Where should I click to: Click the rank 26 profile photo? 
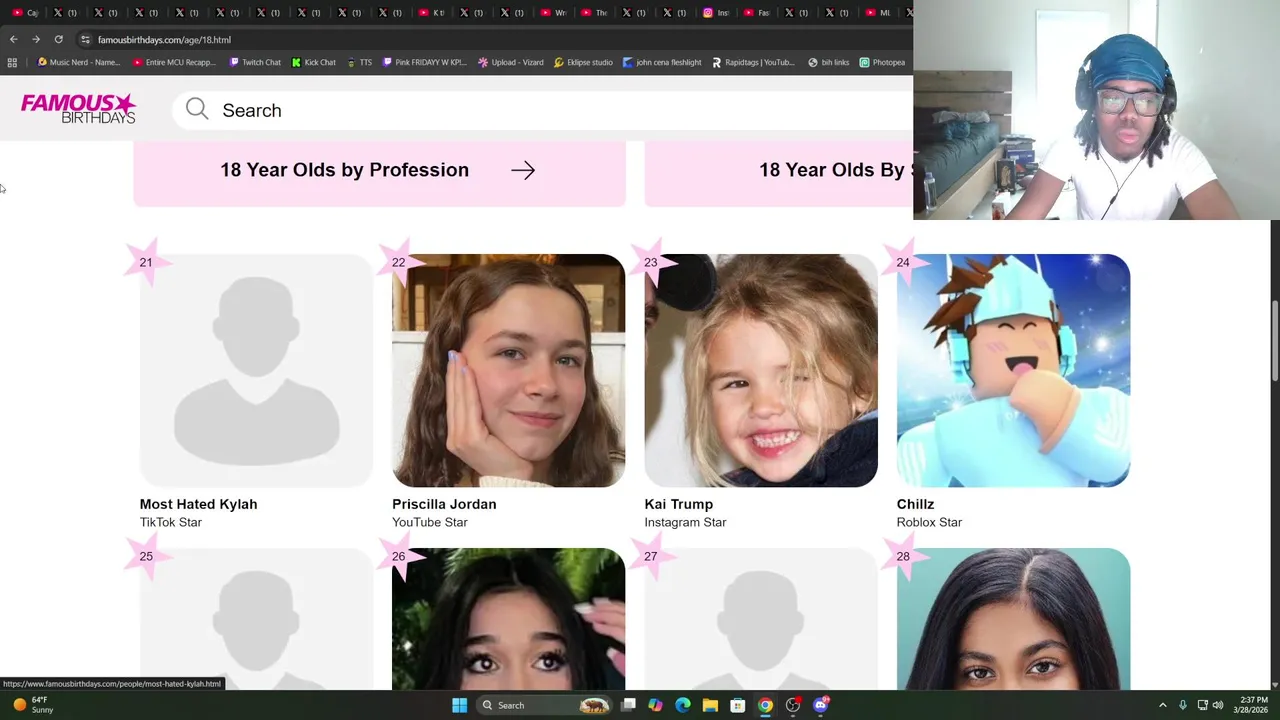click(508, 619)
